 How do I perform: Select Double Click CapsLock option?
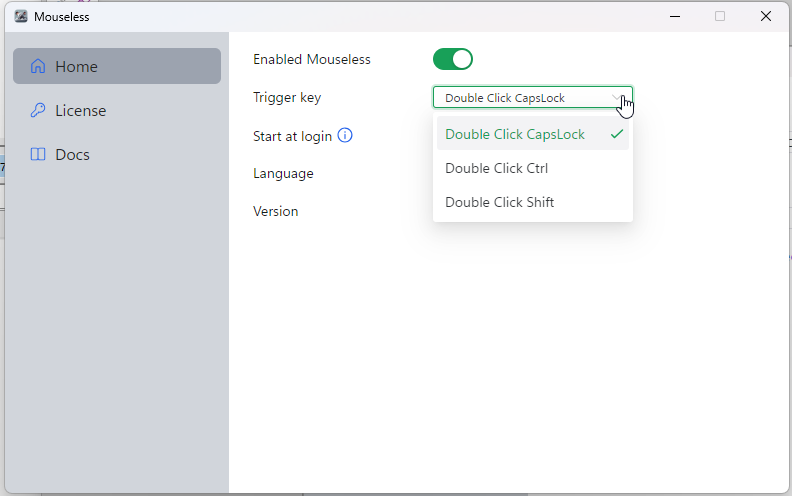[x=532, y=134]
